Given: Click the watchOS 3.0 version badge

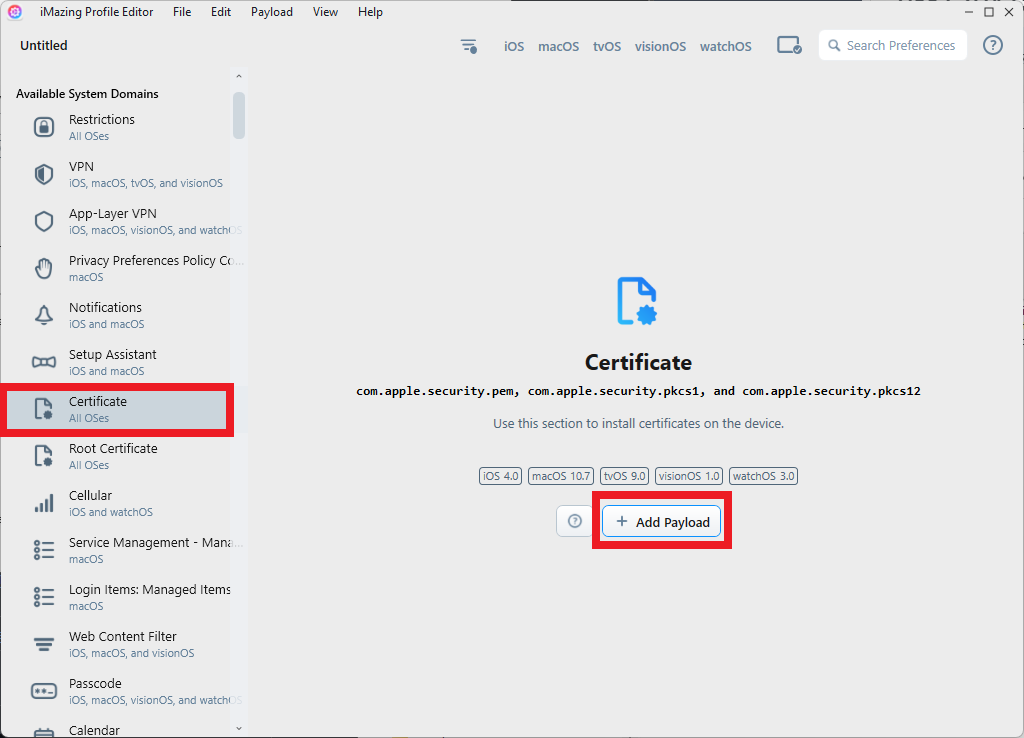Looking at the screenshot, I should 763,475.
